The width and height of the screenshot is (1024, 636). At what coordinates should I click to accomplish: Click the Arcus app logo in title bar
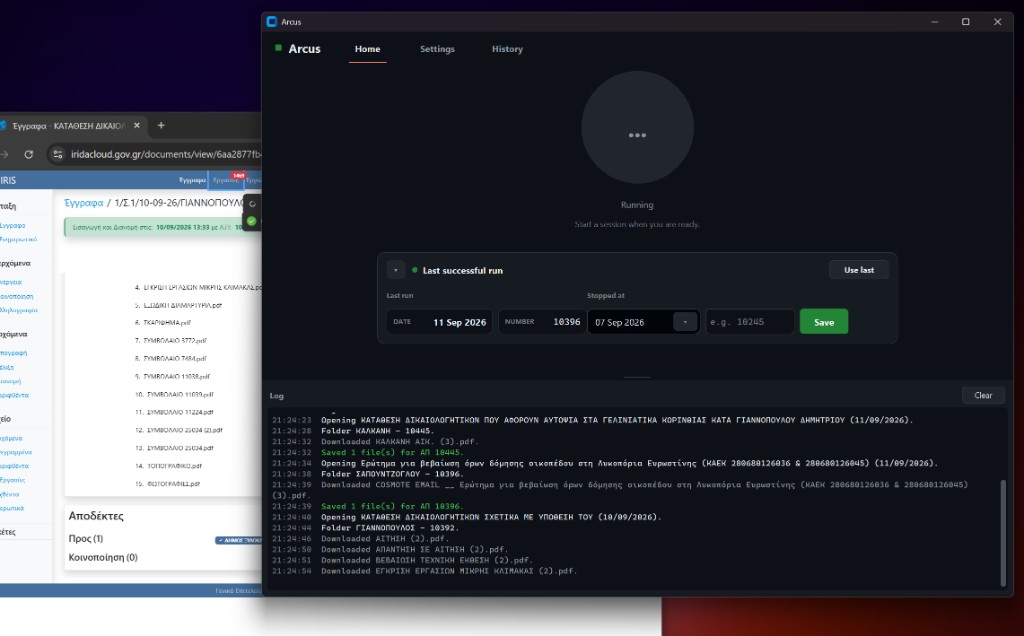pyautogui.click(x=272, y=22)
